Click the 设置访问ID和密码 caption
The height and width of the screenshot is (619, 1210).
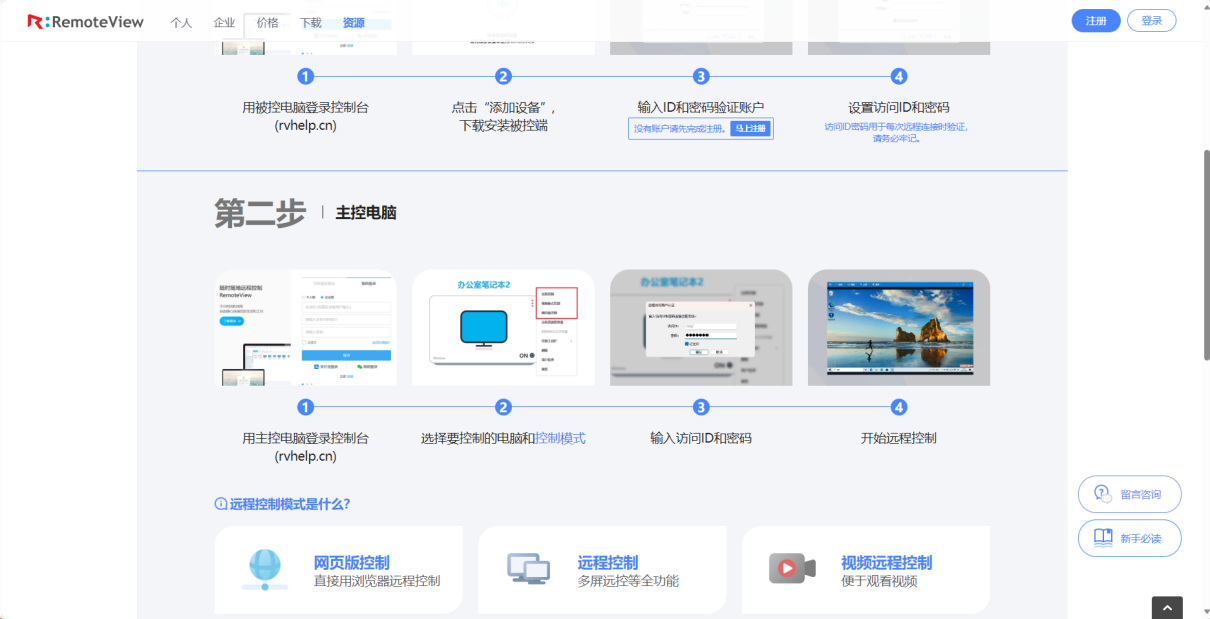[x=899, y=107]
